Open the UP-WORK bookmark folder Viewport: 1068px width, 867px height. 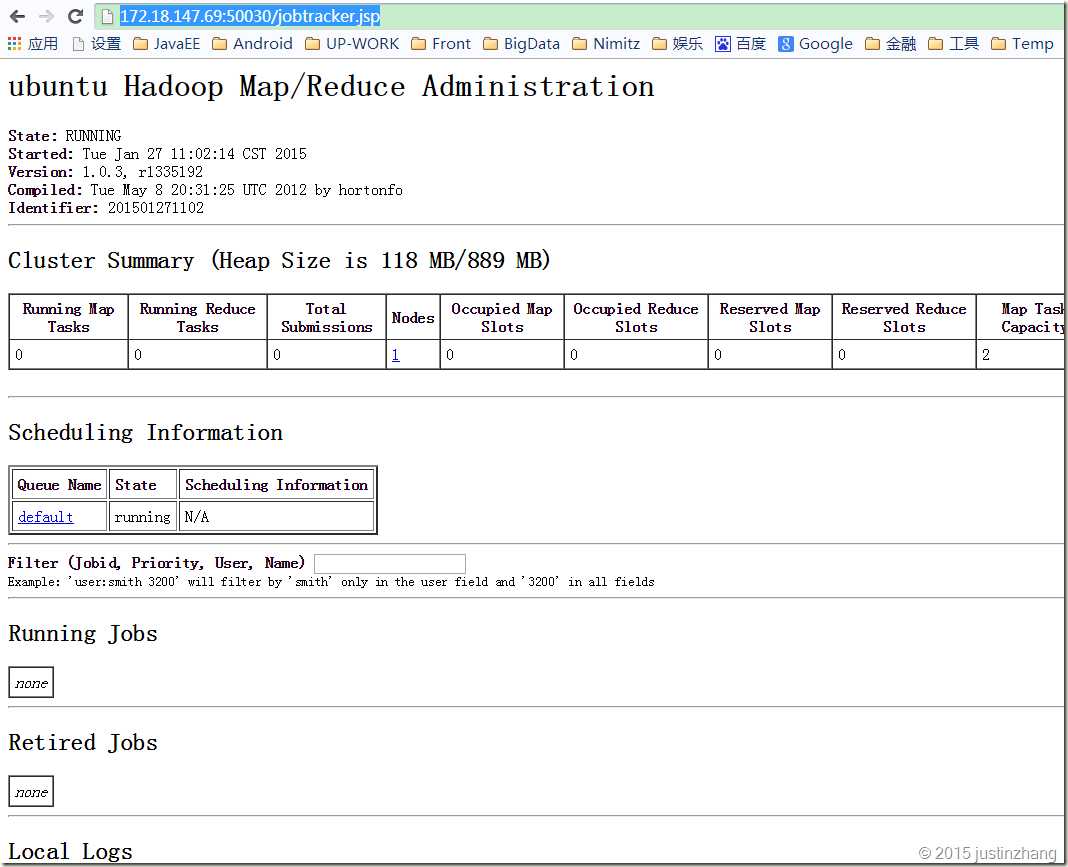click(352, 44)
